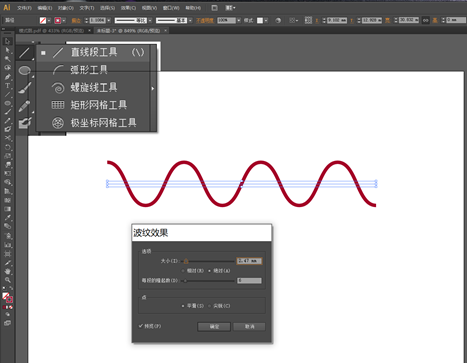This screenshot has width=467, height=363.
Task: Open the 编辑(E) menu
Action: coord(45,8)
